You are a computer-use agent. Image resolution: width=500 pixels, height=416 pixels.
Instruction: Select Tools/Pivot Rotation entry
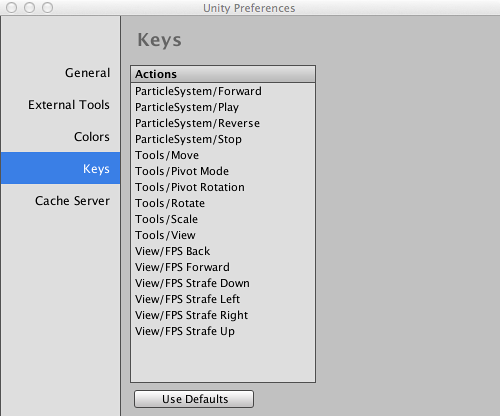pyautogui.click(x=223, y=187)
